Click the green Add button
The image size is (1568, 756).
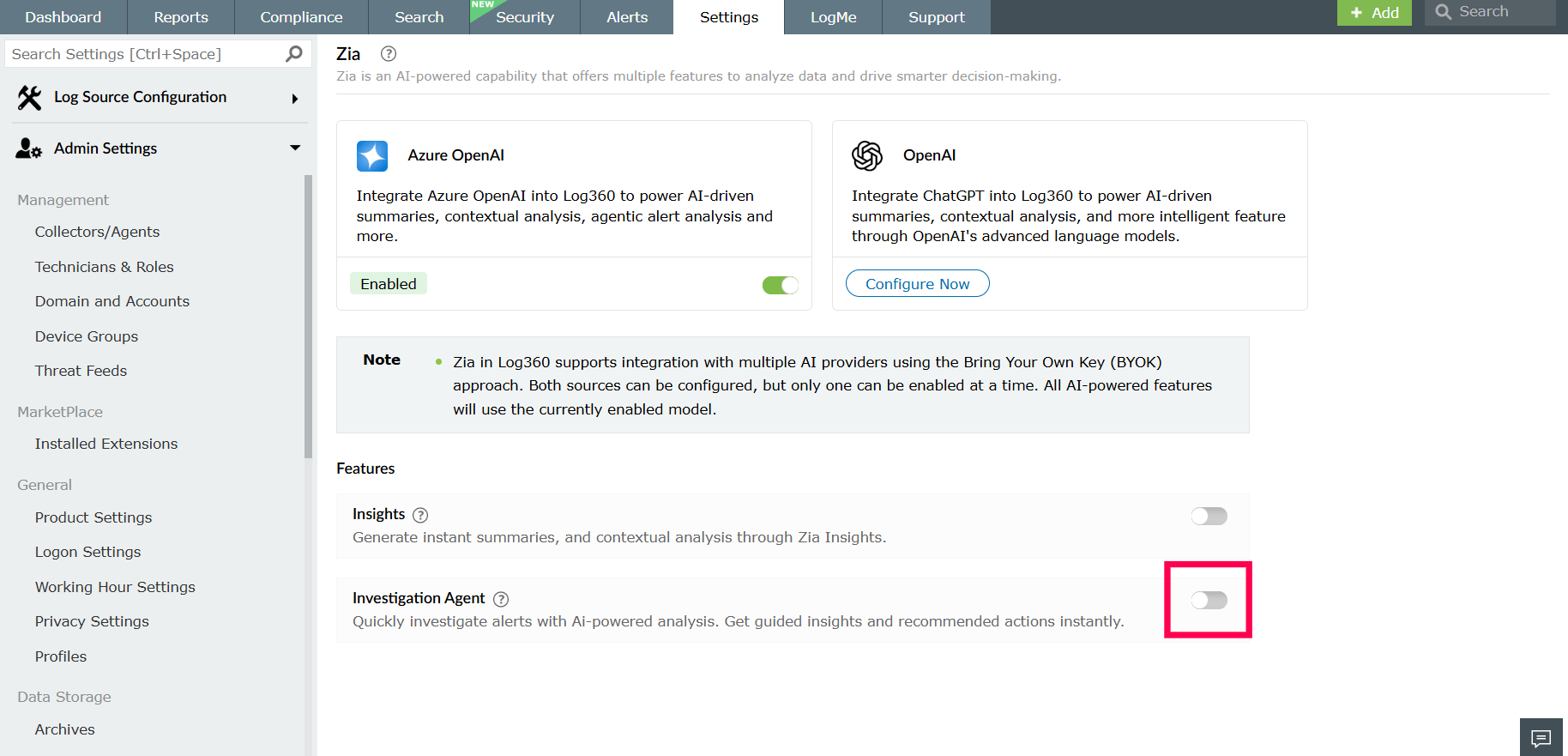coord(1374,13)
